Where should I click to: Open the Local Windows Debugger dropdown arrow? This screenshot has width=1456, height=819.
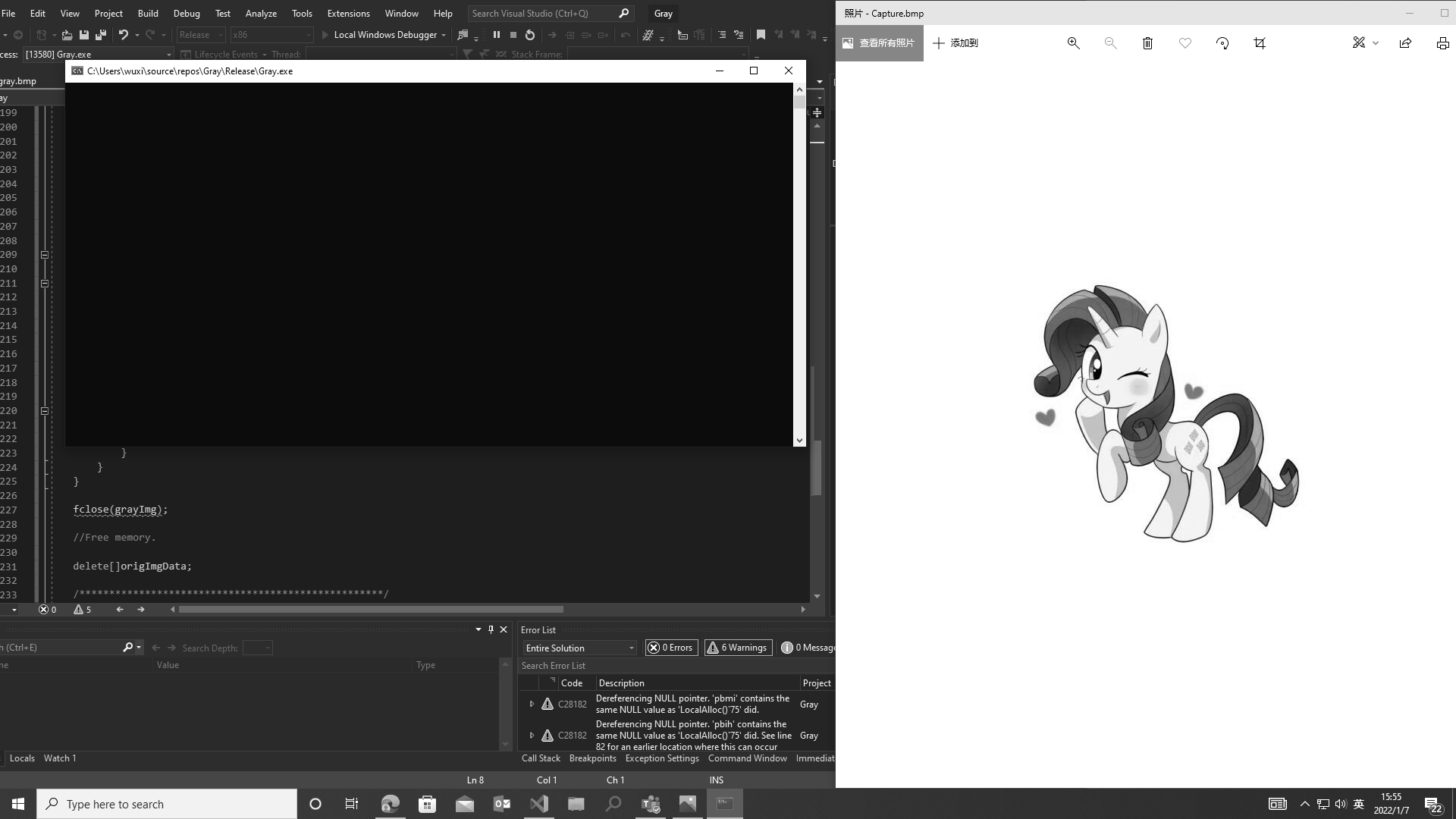[x=444, y=35]
